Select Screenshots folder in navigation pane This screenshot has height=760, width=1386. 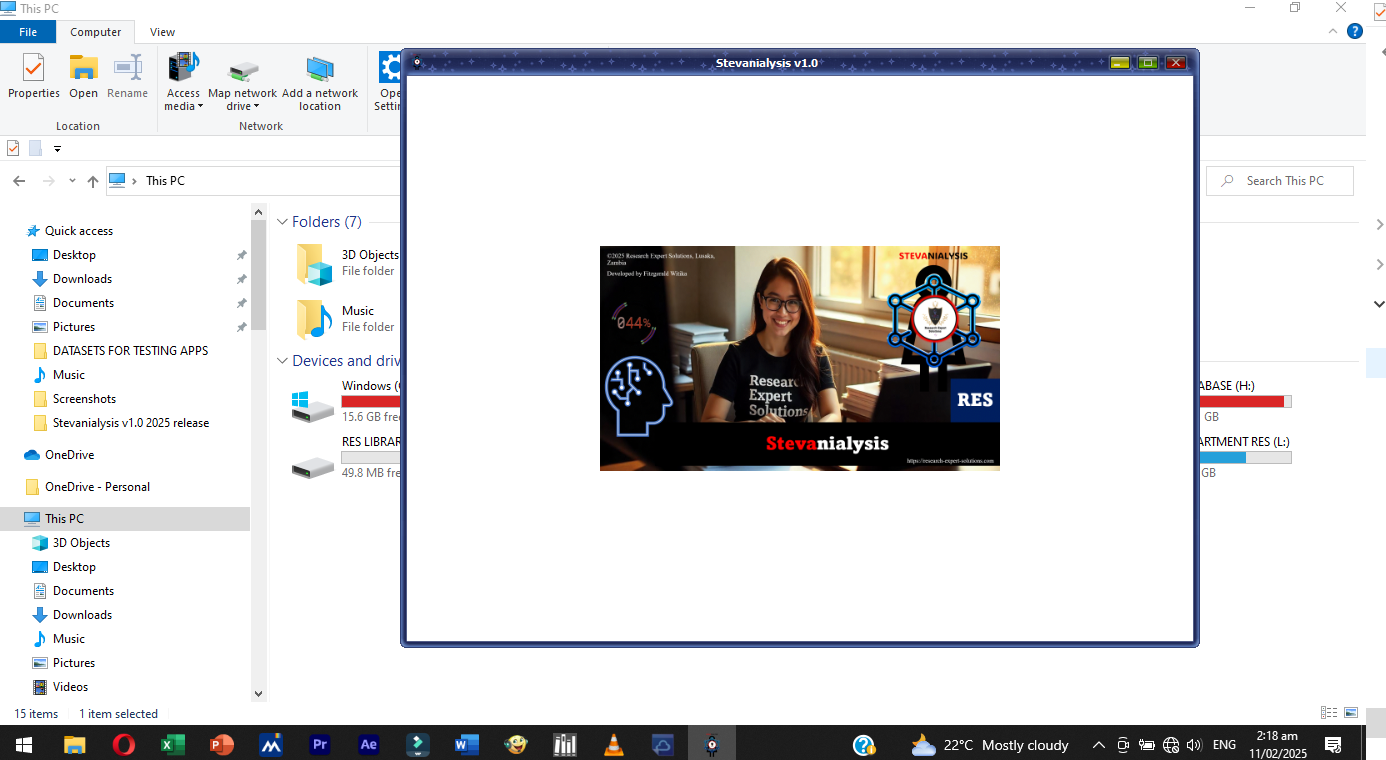pyautogui.click(x=84, y=399)
